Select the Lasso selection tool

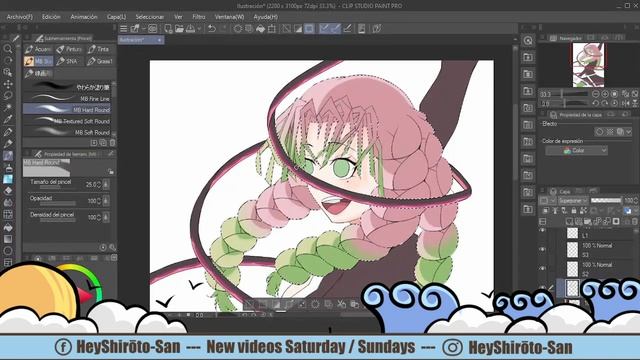8,96
